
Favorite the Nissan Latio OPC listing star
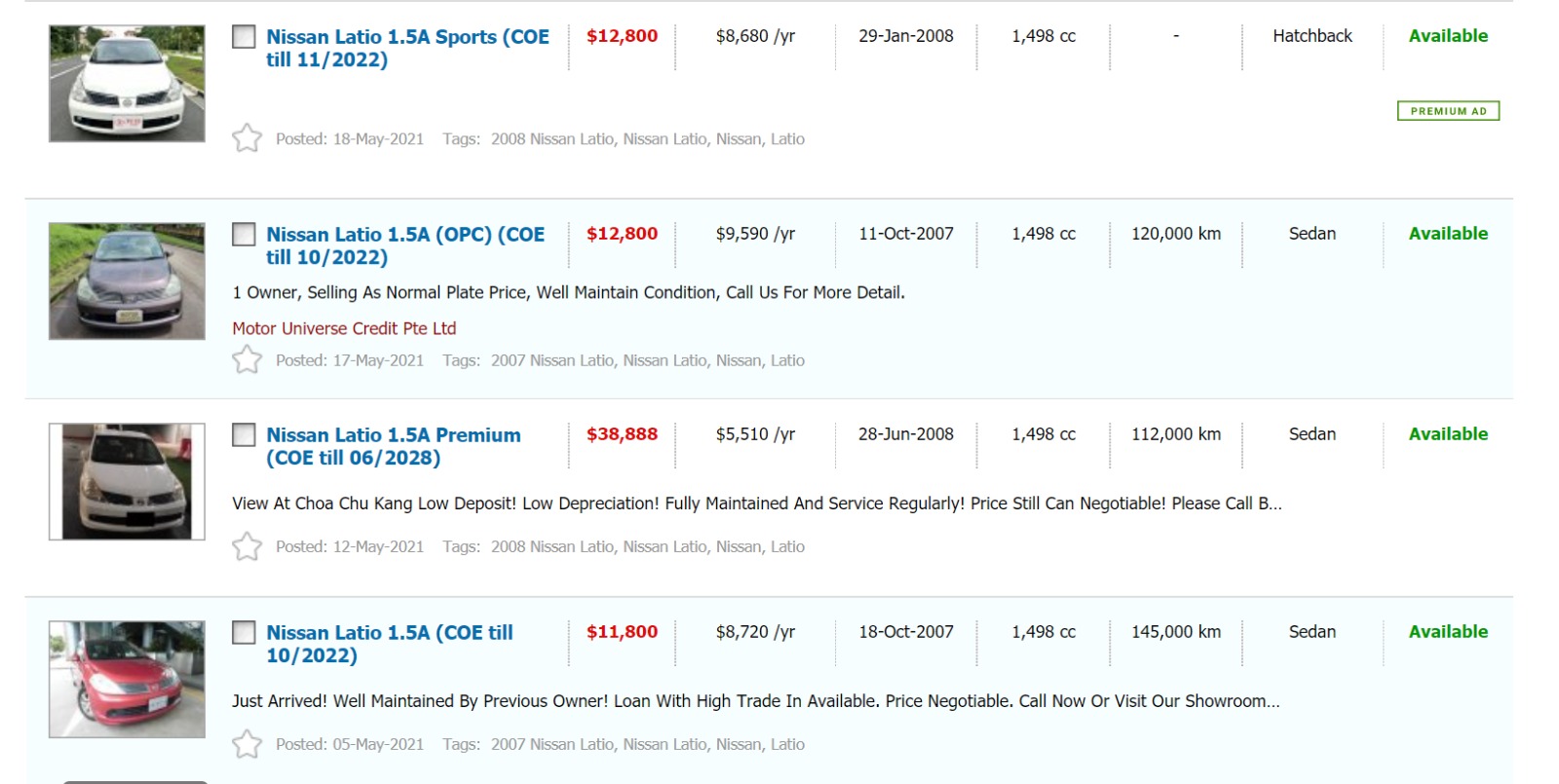tap(247, 359)
